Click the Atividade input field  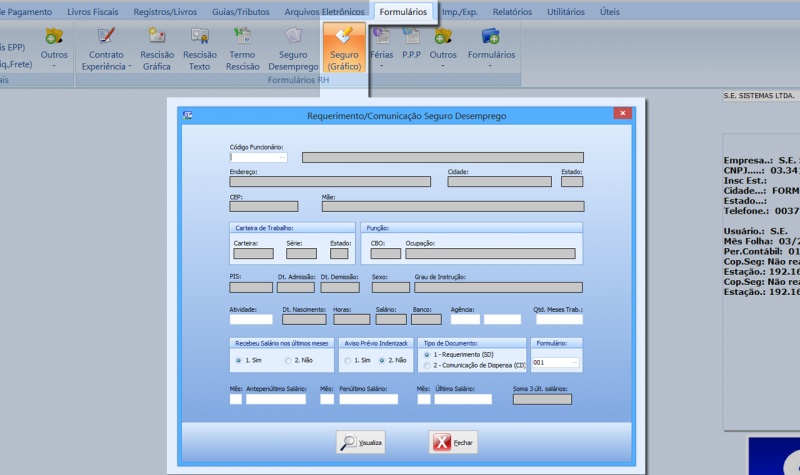click(251, 320)
